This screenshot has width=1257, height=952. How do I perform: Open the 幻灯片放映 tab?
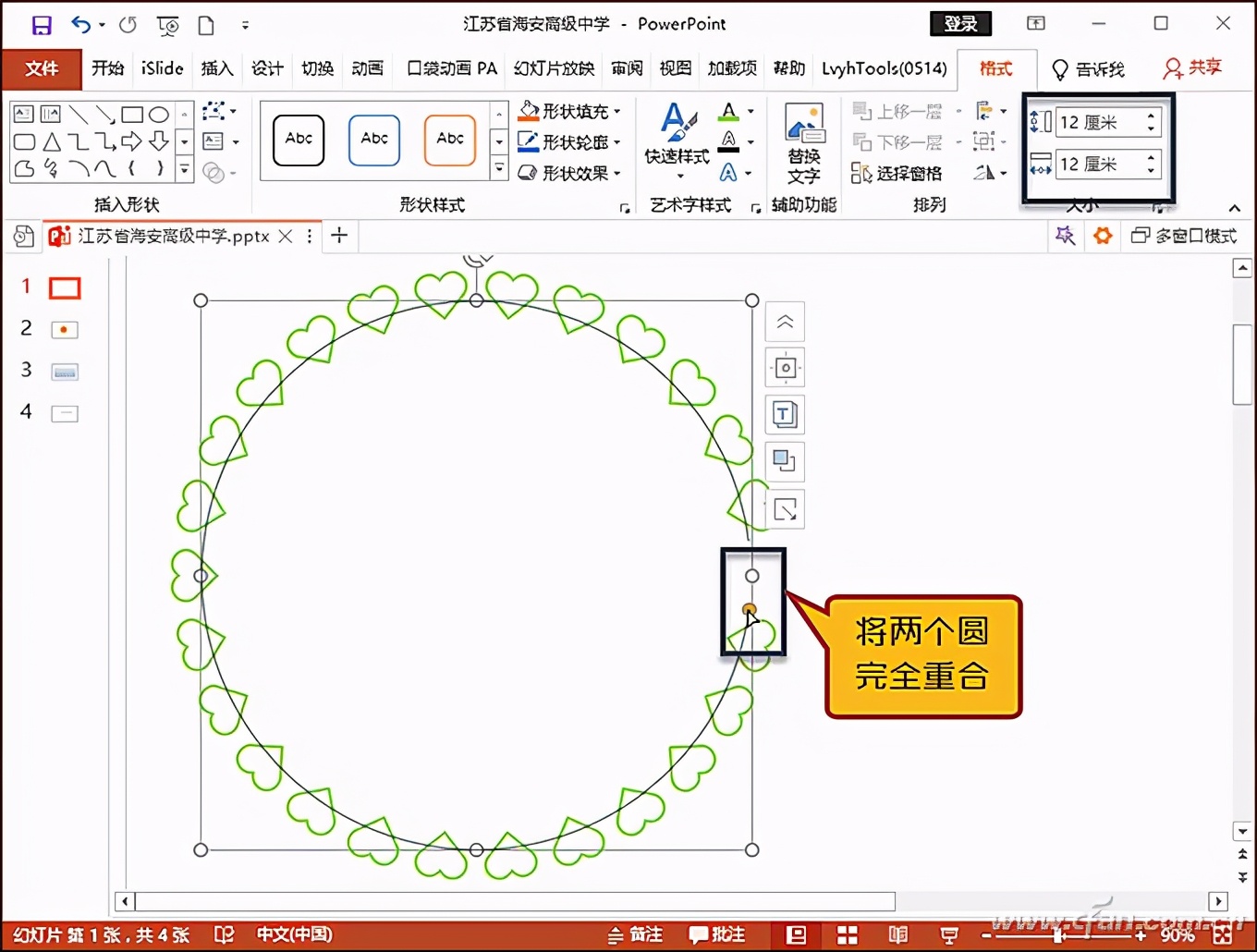555,68
